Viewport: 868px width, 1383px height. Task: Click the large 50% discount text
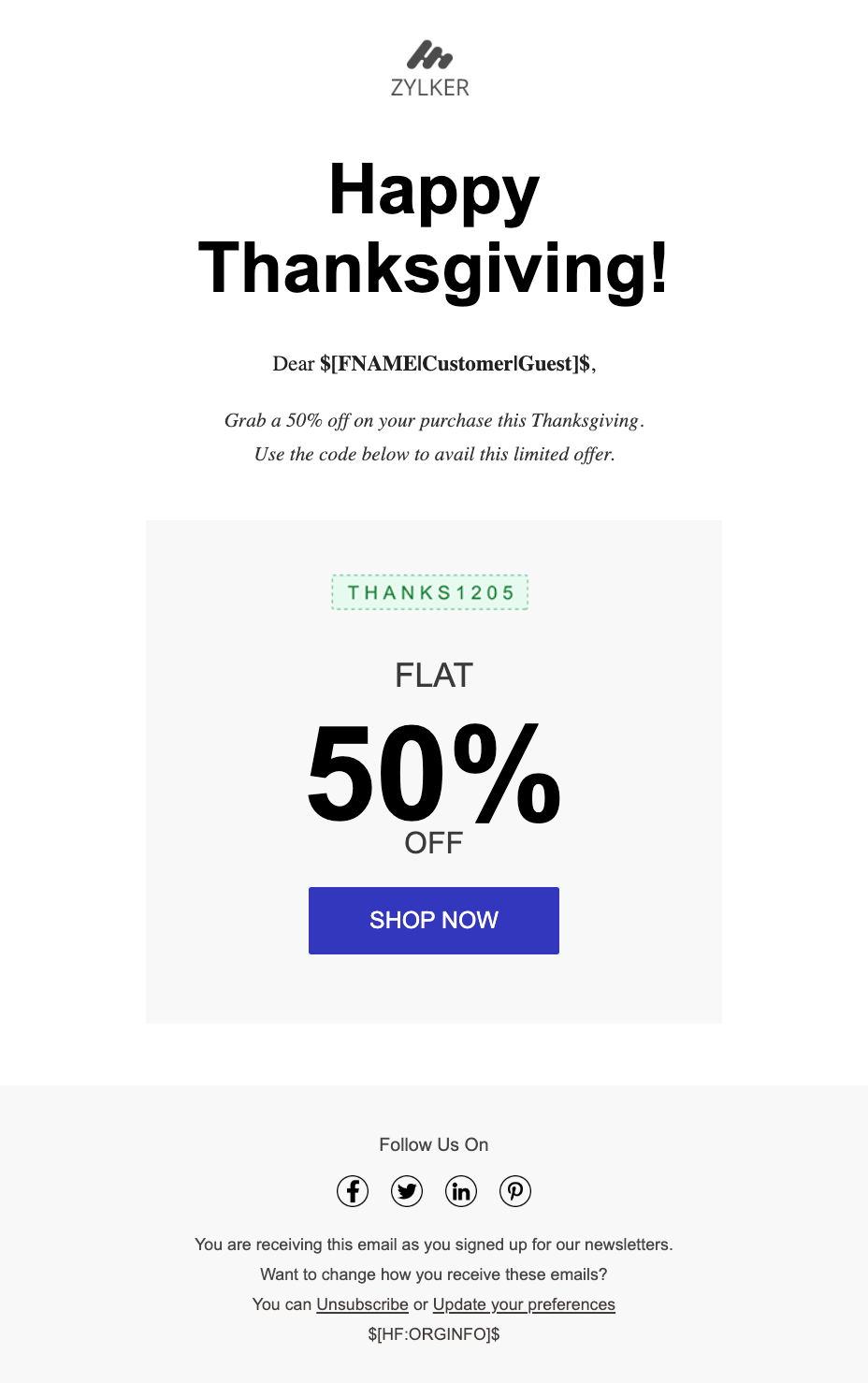(x=434, y=775)
